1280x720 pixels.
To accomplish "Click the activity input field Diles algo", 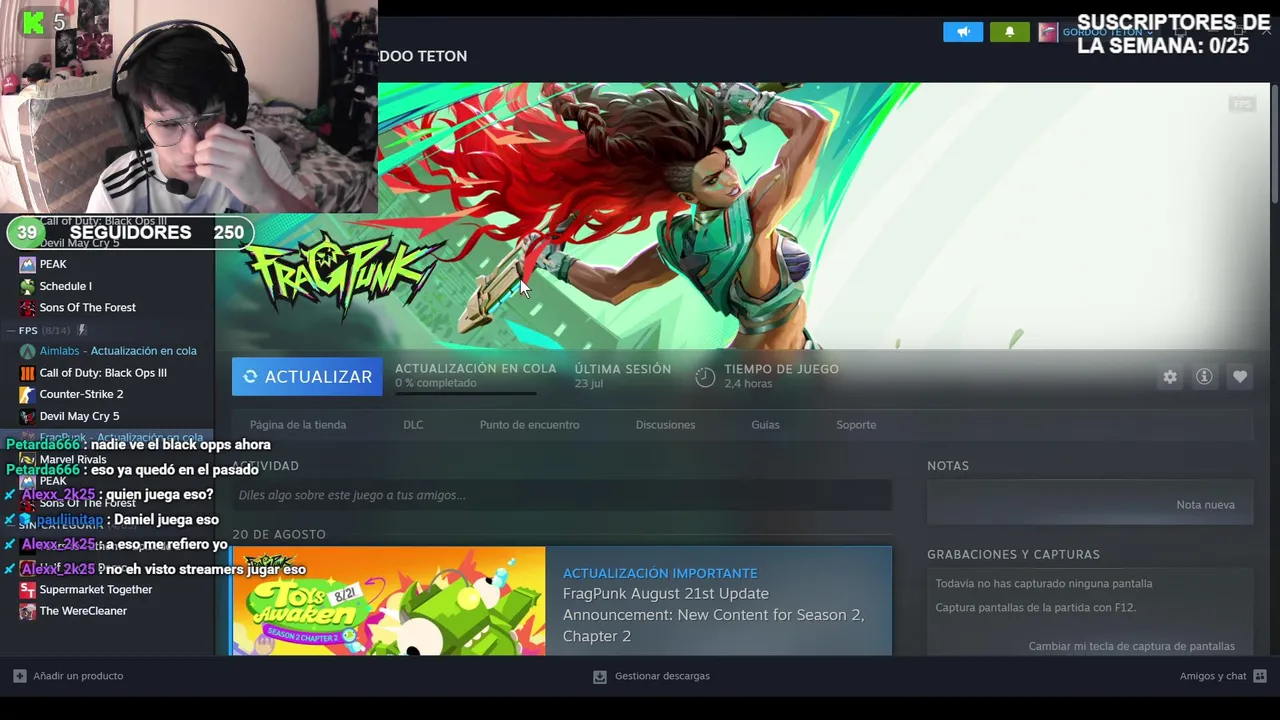I will pyautogui.click(x=561, y=495).
